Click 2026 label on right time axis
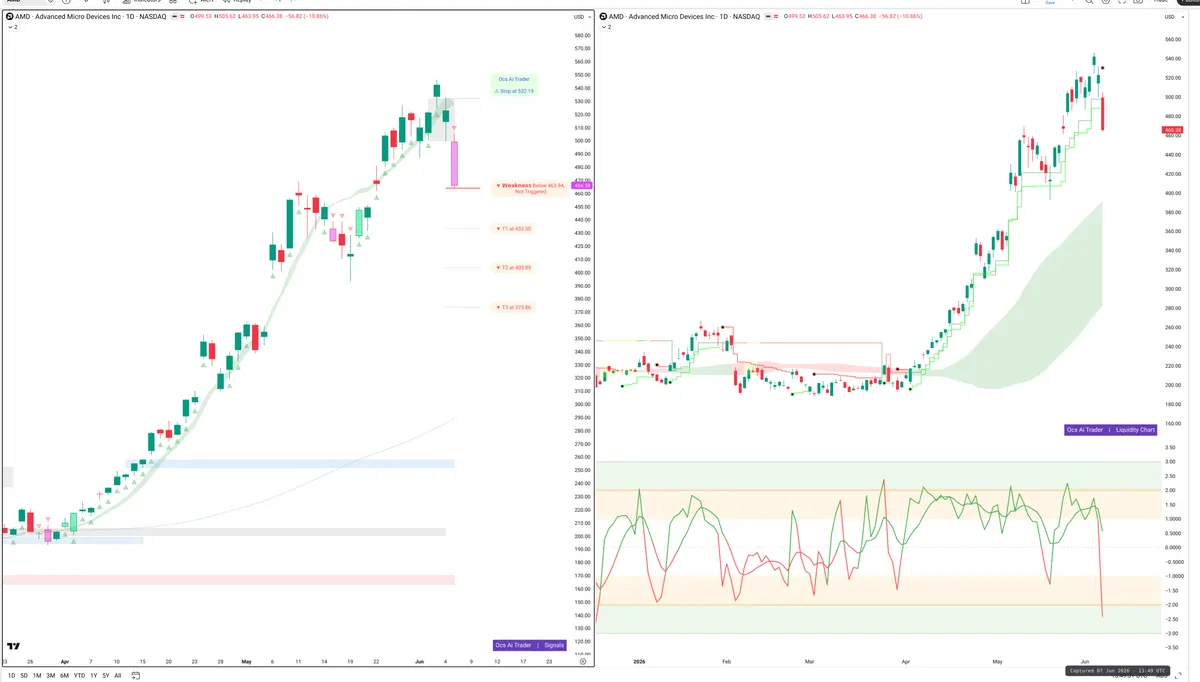 (x=640, y=661)
